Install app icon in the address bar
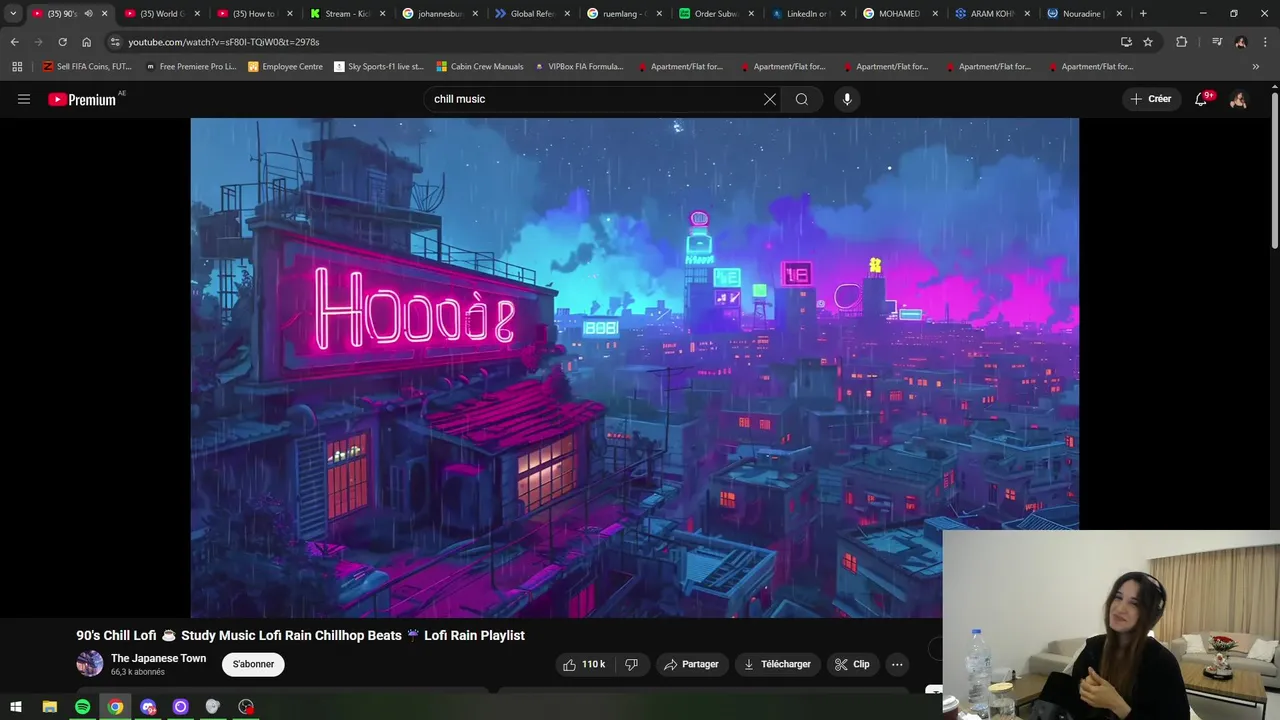 point(1126,42)
